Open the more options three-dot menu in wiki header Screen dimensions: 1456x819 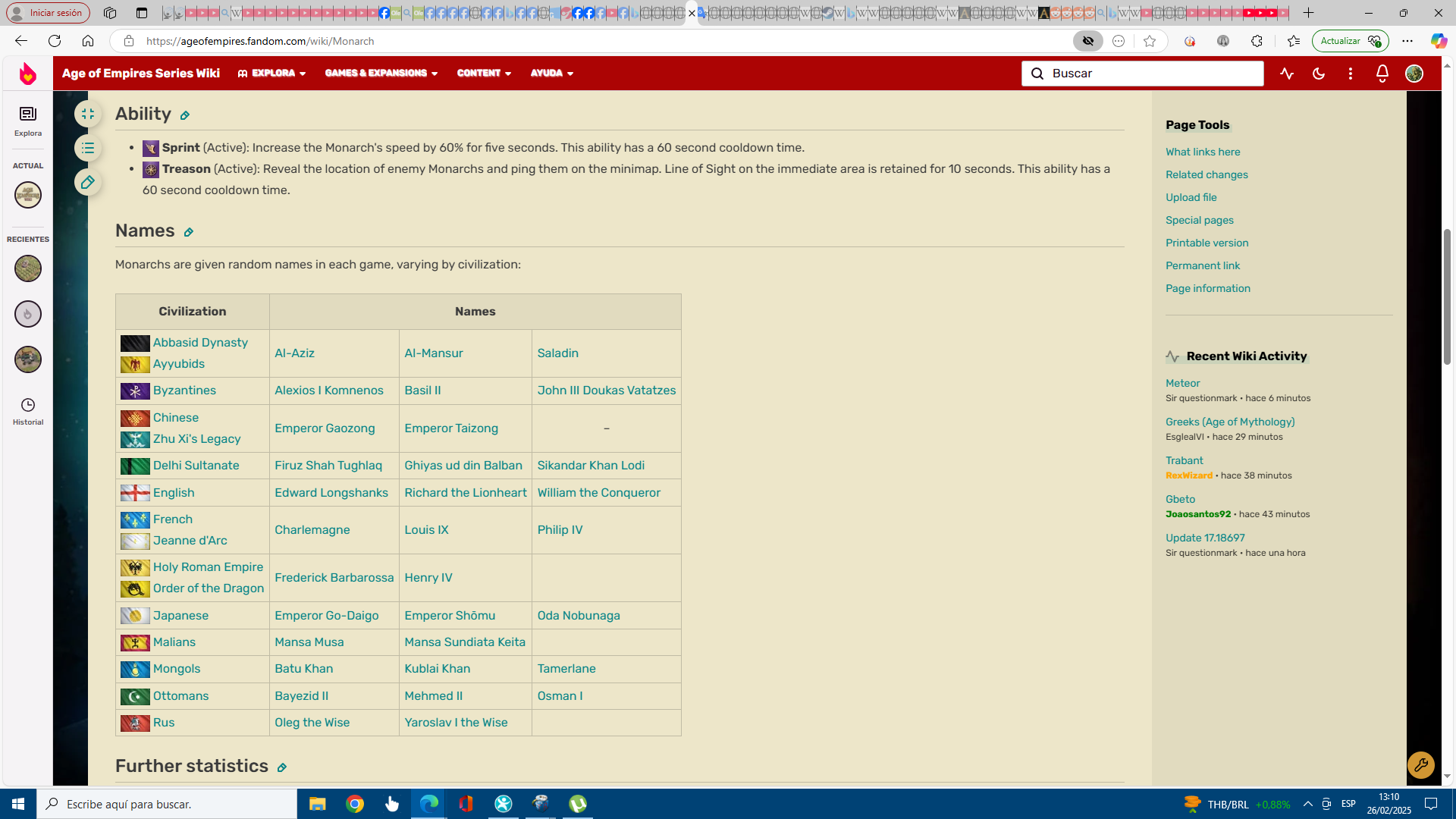click(x=1351, y=74)
